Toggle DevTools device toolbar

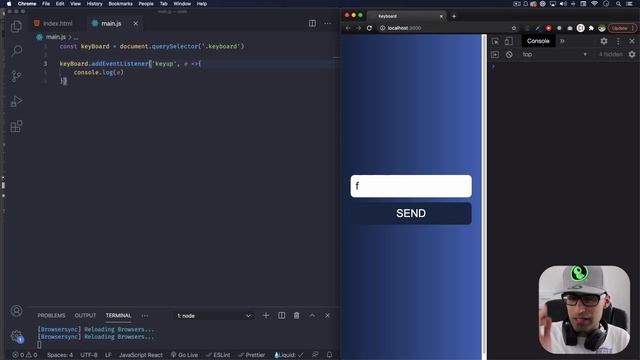pyautogui.click(x=509, y=41)
